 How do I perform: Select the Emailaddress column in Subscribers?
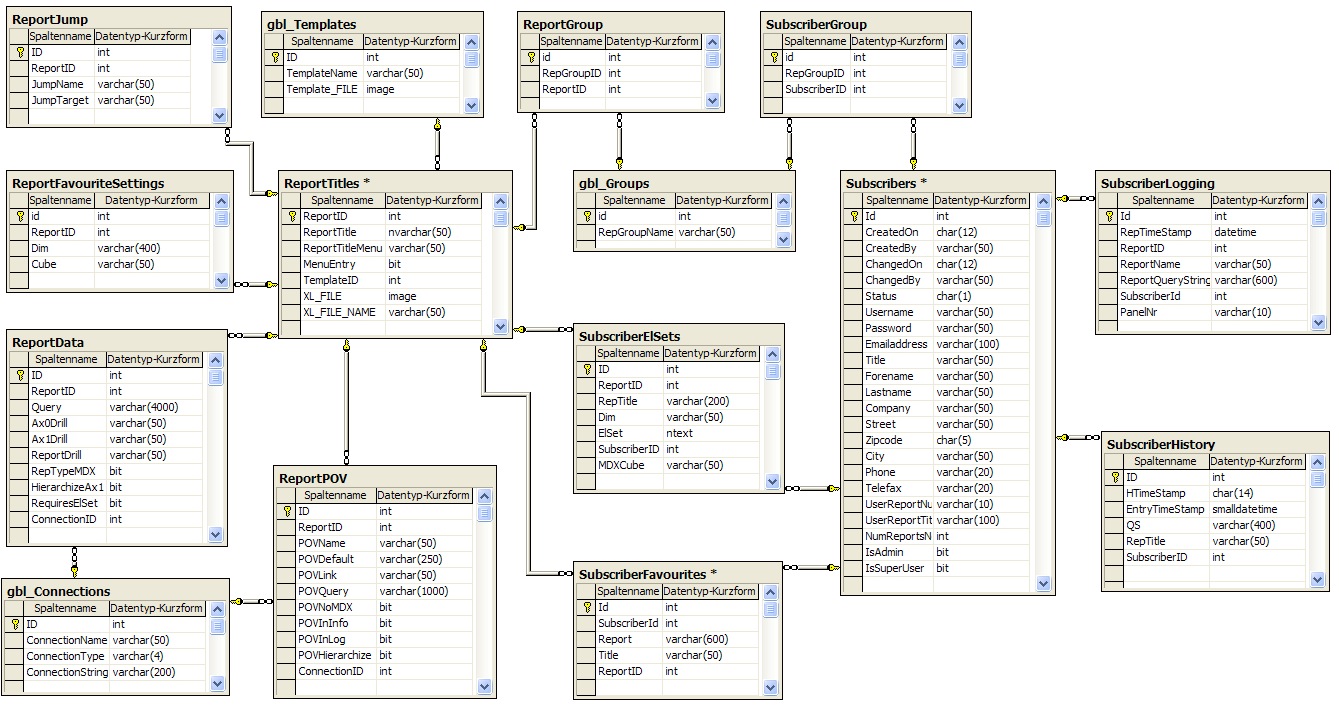[896, 344]
